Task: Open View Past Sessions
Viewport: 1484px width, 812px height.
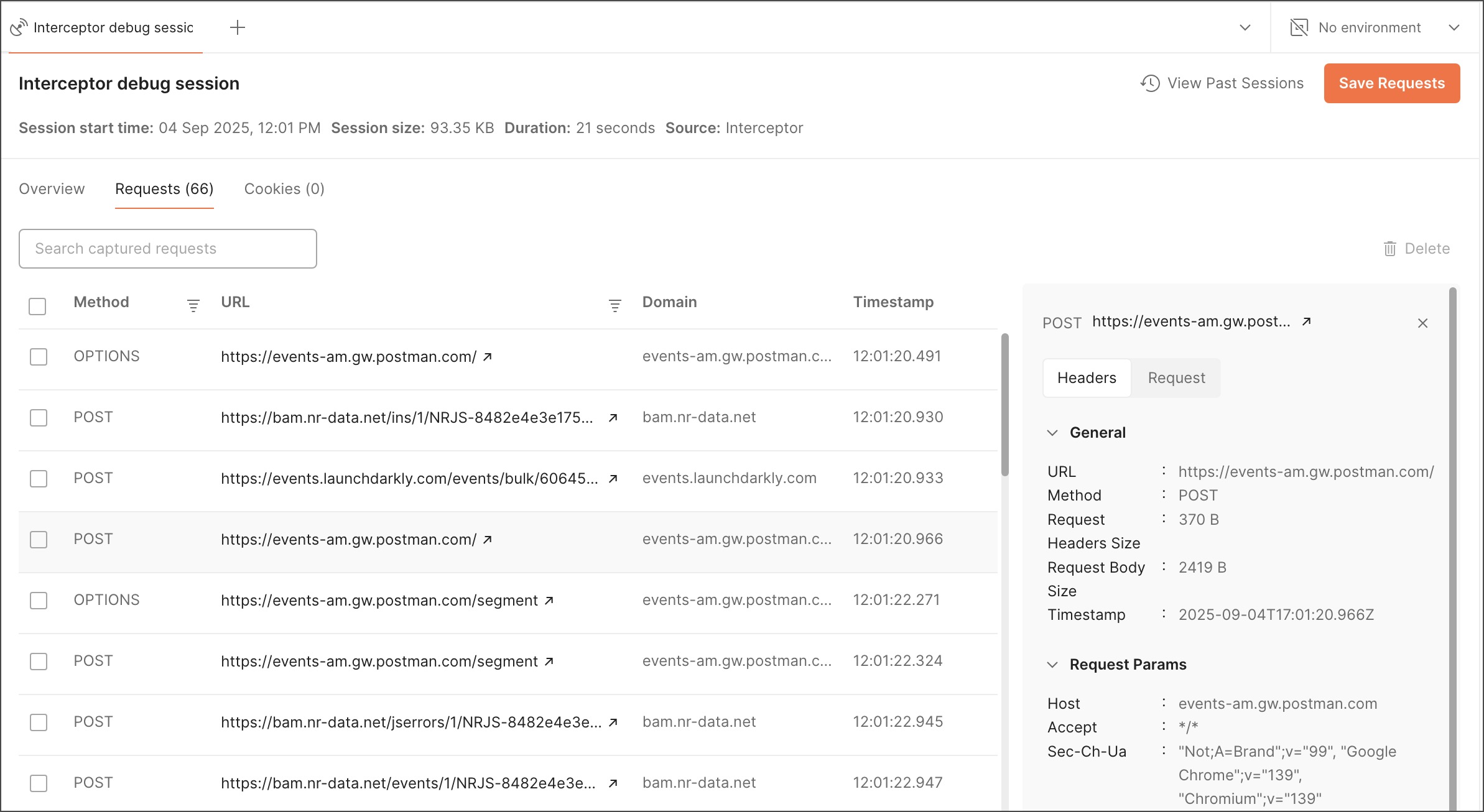Action: pos(1222,83)
